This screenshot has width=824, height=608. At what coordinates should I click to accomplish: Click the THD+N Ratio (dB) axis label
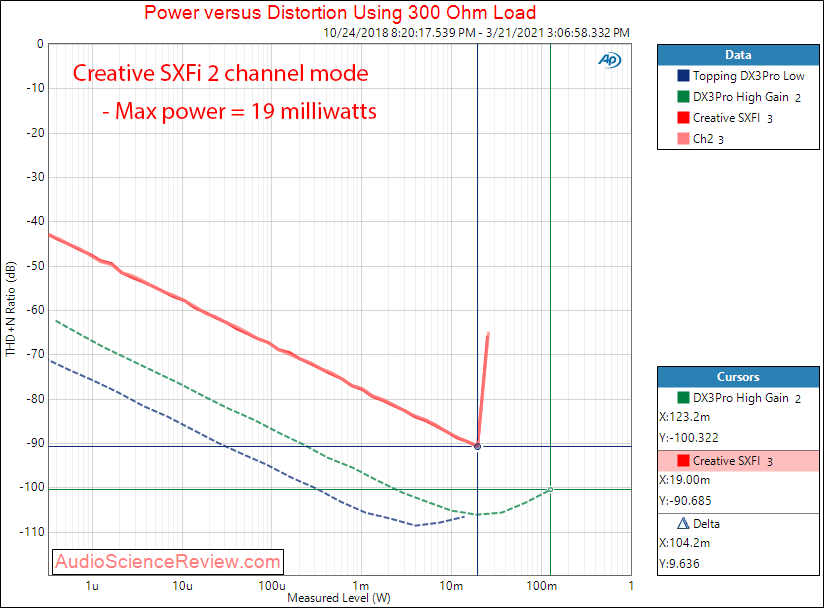[x=11, y=310]
